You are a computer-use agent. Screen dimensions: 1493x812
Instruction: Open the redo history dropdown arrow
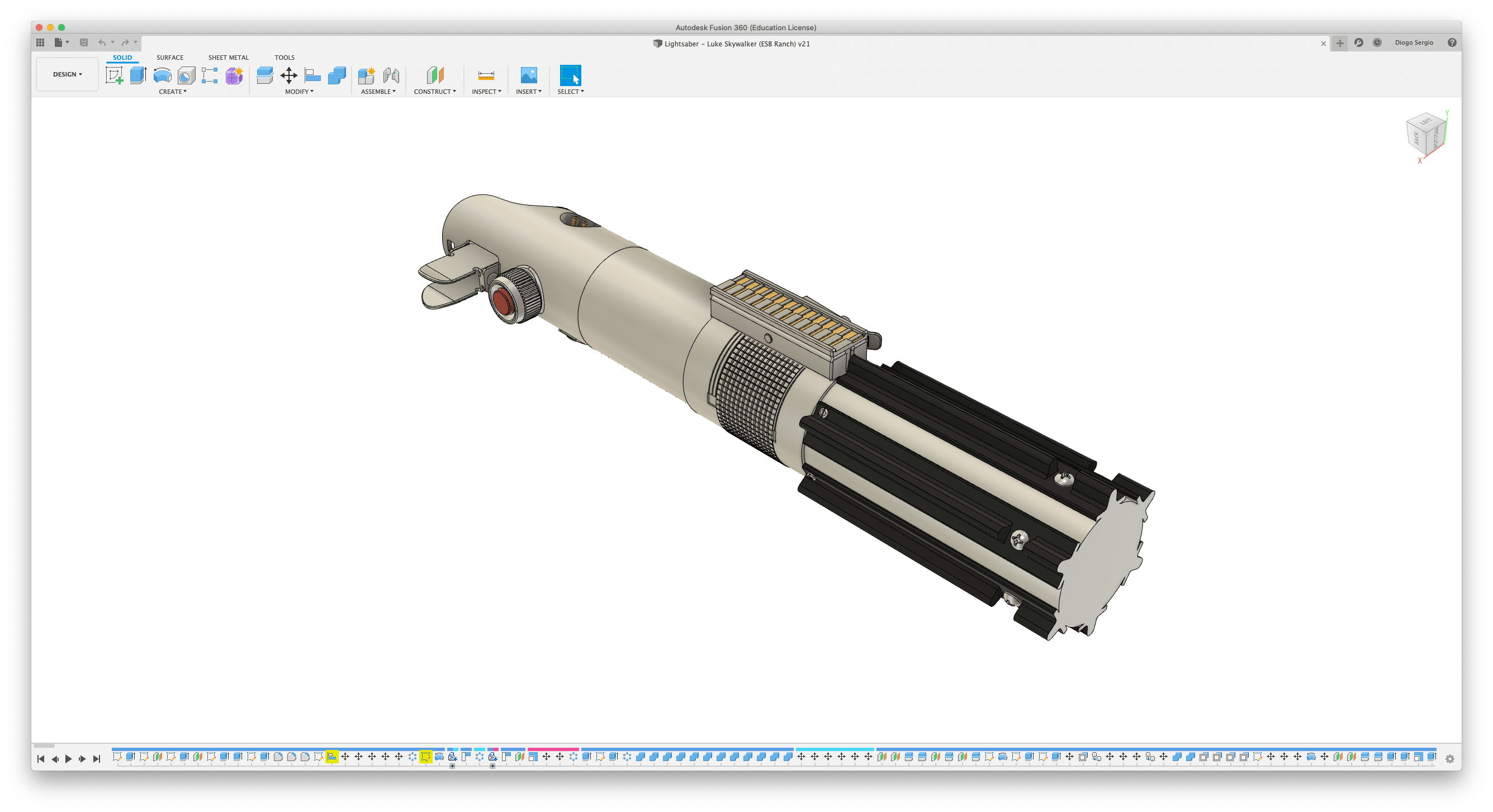[136, 42]
